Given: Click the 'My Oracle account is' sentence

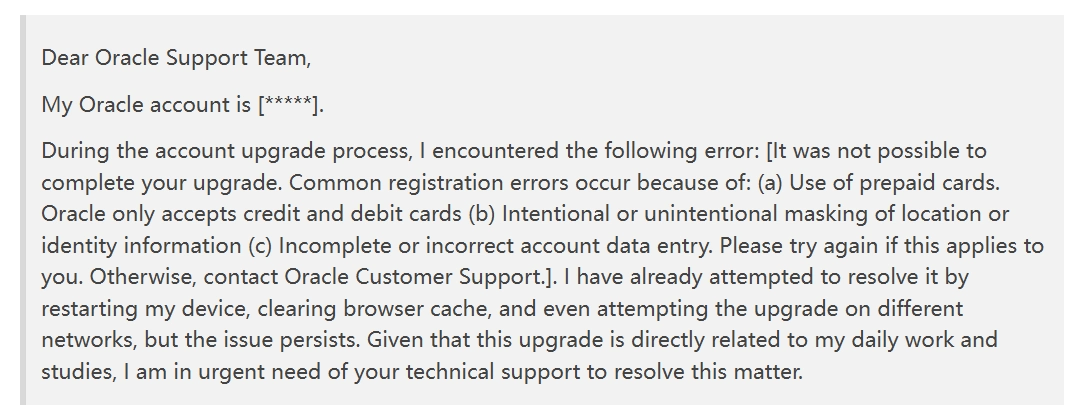Looking at the screenshot, I should tap(146, 105).
